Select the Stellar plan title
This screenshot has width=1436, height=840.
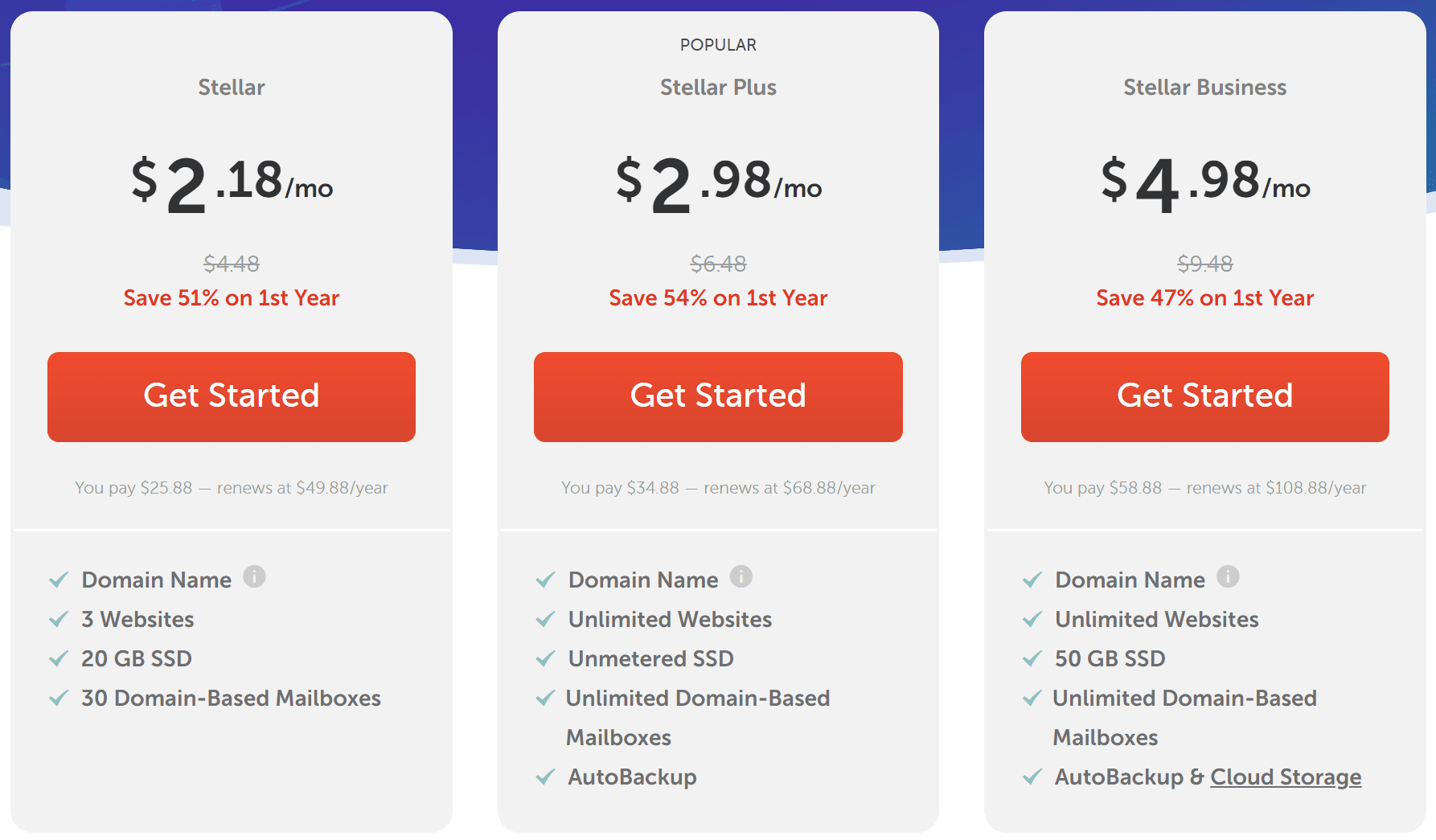[231, 88]
